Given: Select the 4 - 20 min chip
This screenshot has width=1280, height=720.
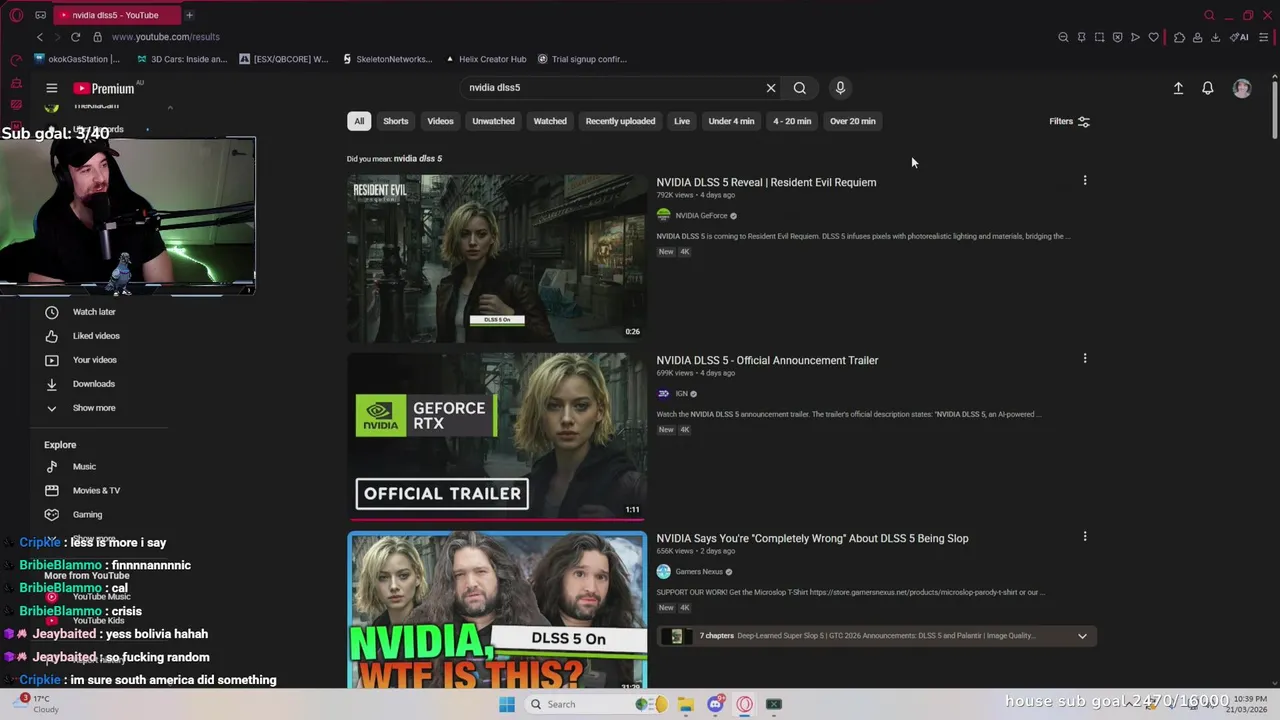Looking at the screenshot, I should 792,121.
